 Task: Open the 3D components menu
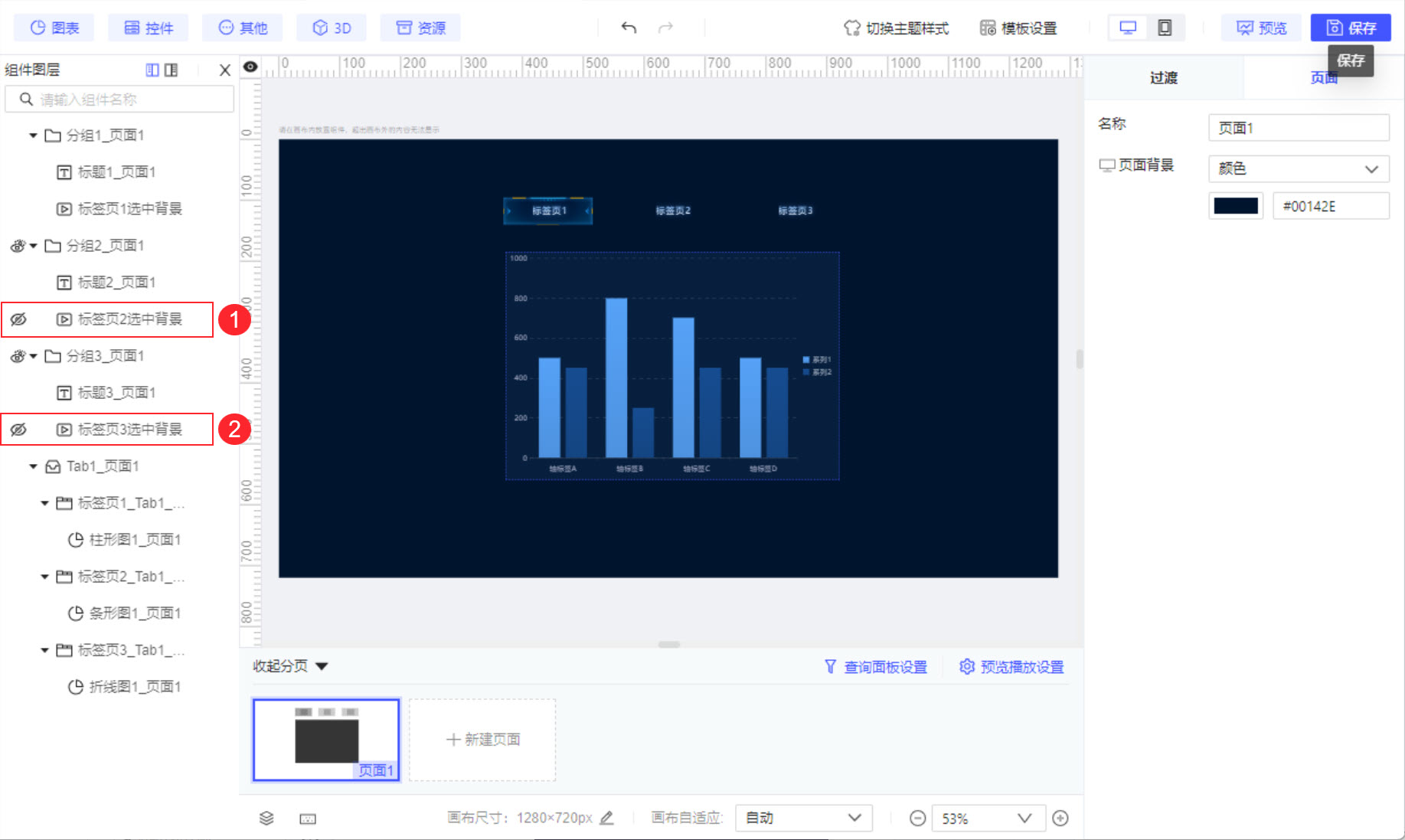(331, 28)
